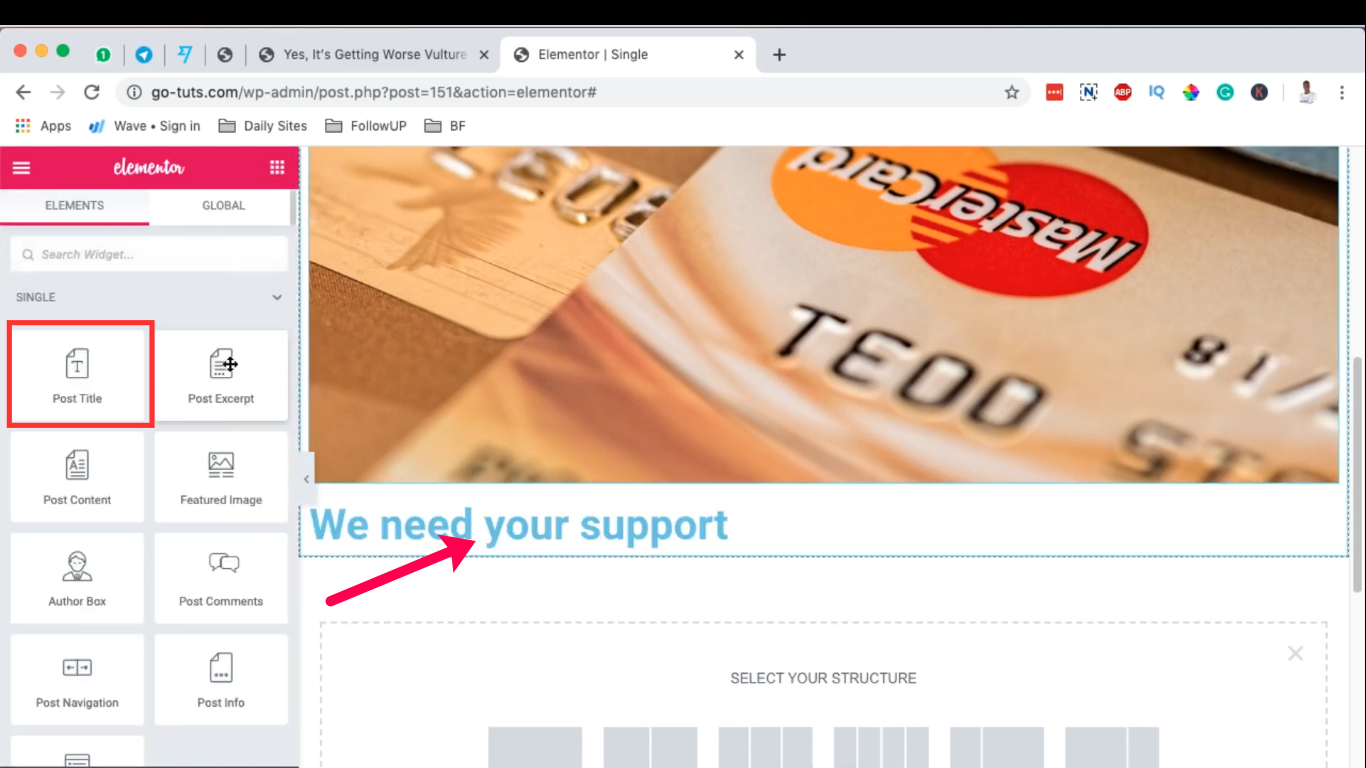Collapse the Elementor side panel
This screenshot has height=768, width=1366.
(306, 479)
